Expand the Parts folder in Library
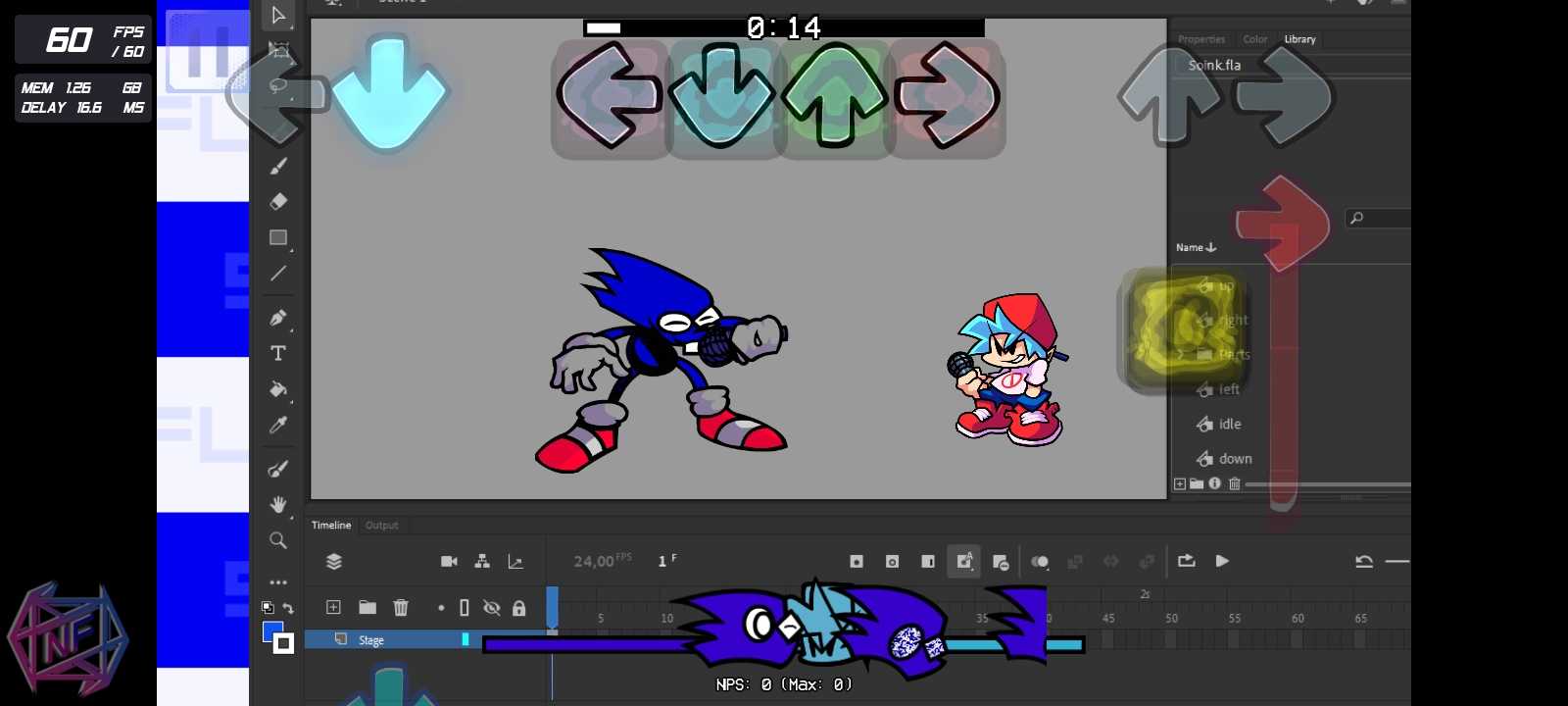Viewport: 1568px width, 706px height. pyautogui.click(x=1181, y=354)
